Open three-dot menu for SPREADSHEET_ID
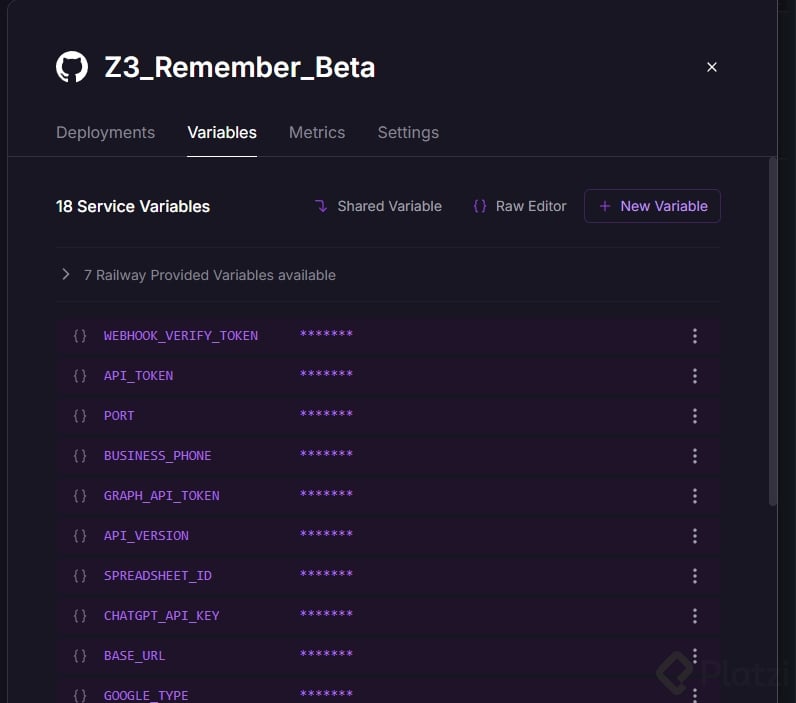Screen dimensions: 796x703 [695, 576]
